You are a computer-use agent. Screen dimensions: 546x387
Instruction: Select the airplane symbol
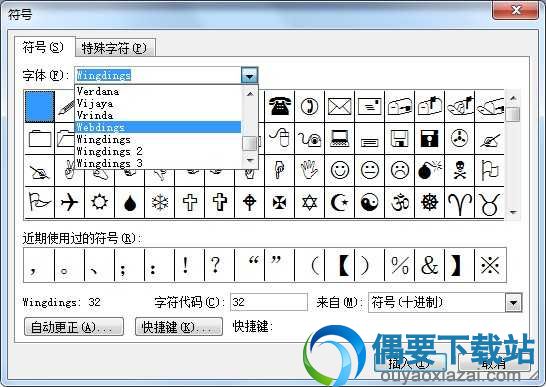[69, 202]
